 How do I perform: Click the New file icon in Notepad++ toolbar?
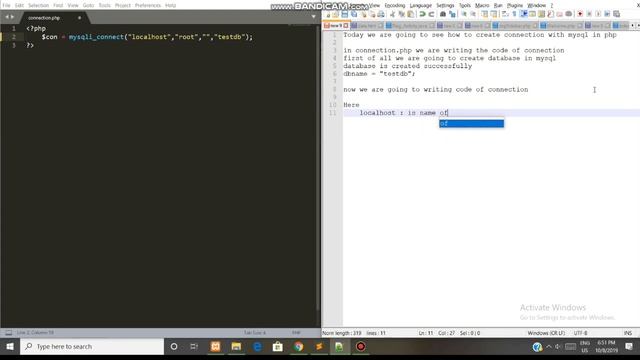point(327,14)
